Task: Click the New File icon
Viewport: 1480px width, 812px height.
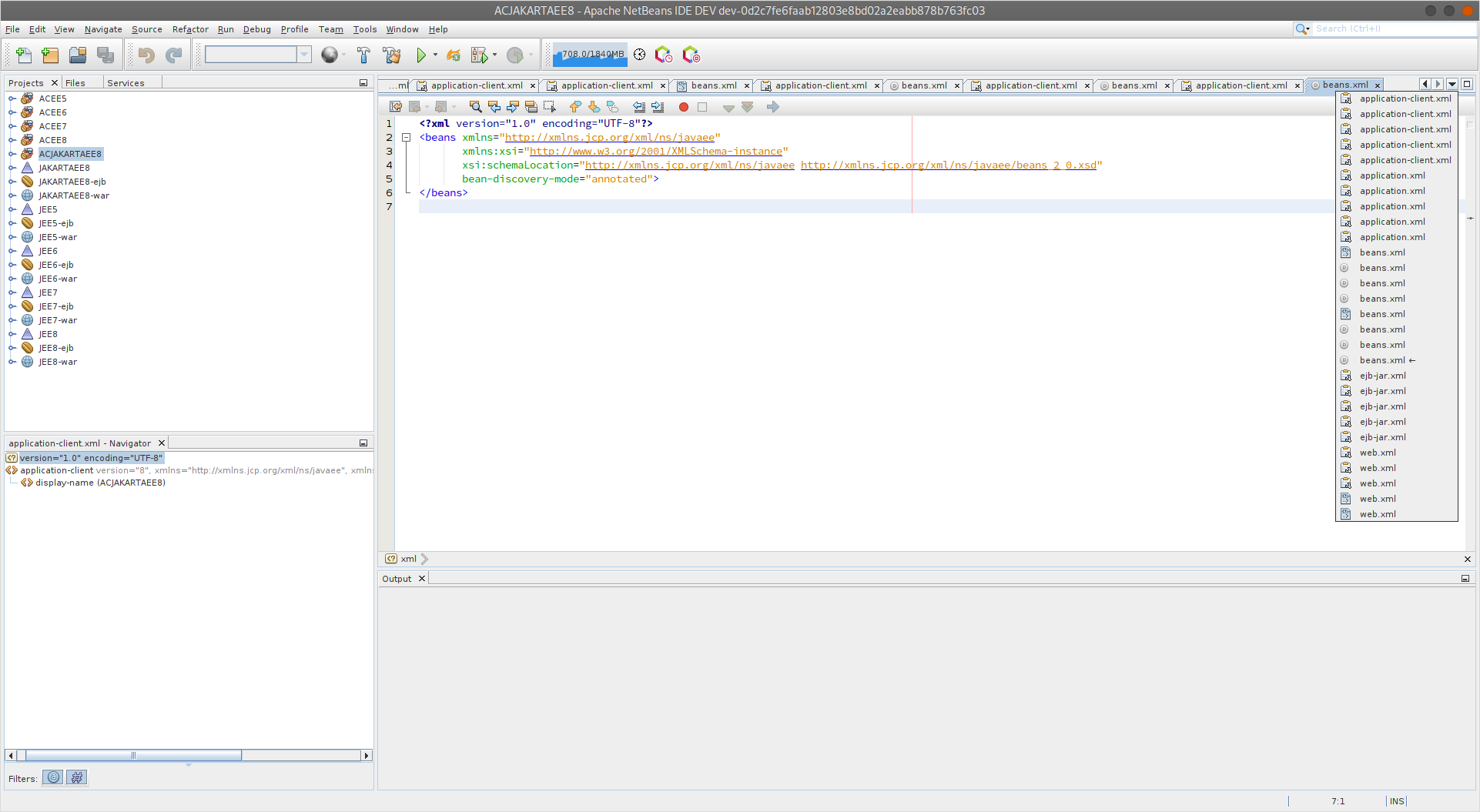Action: 24,55
